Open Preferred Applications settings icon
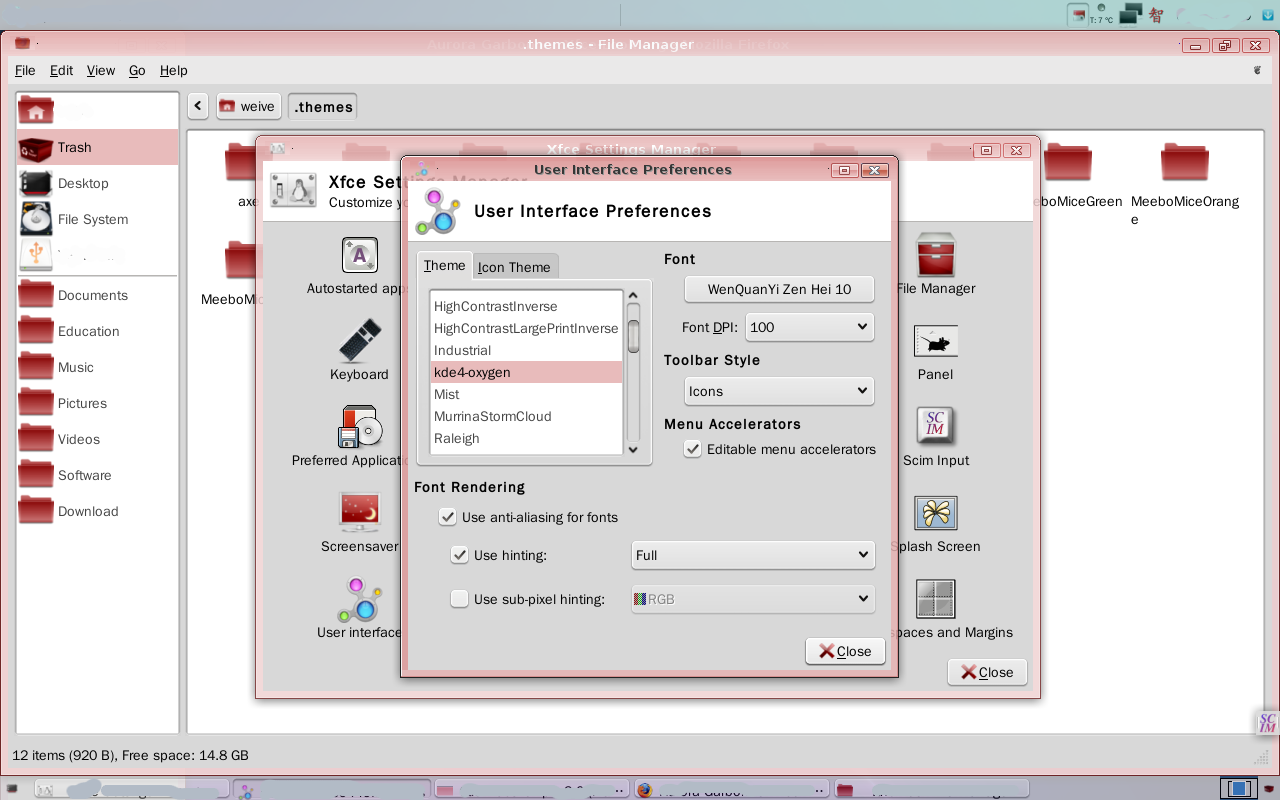This screenshot has width=1280, height=800. pyautogui.click(x=360, y=426)
